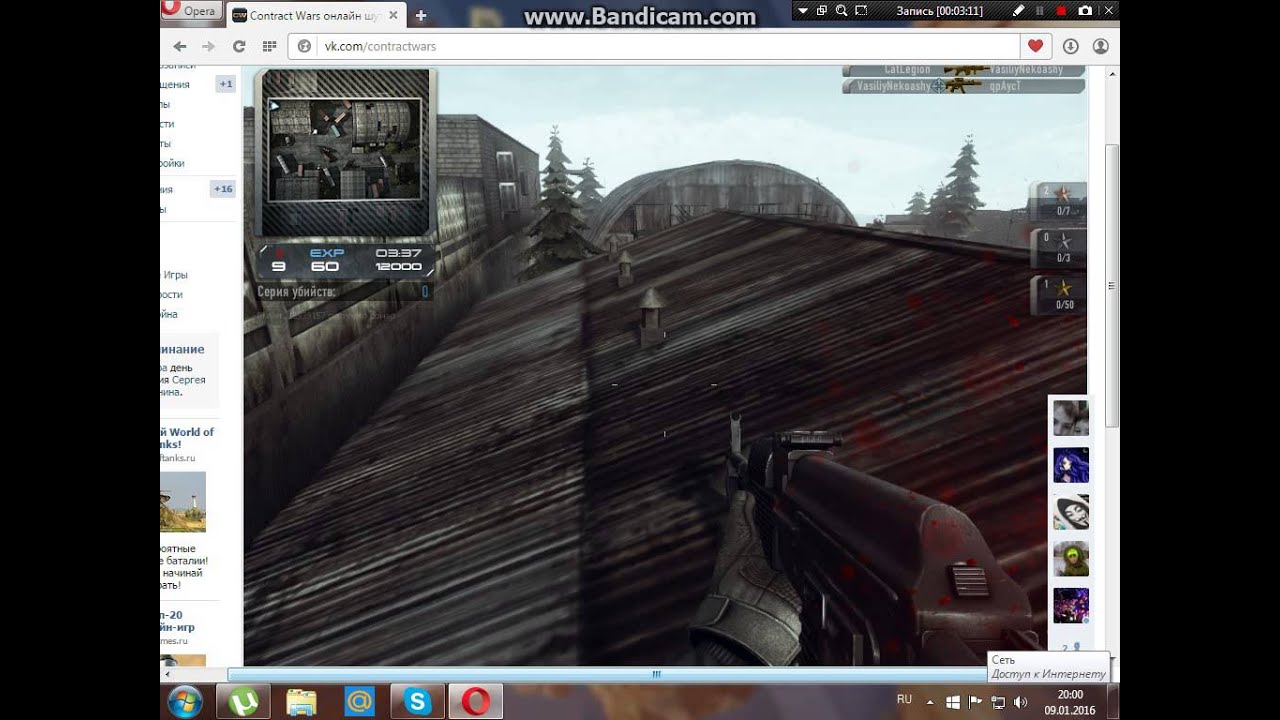The width and height of the screenshot is (1280, 720).
Task: Close the Contract Wars tab
Action: (x=393, y=16)
